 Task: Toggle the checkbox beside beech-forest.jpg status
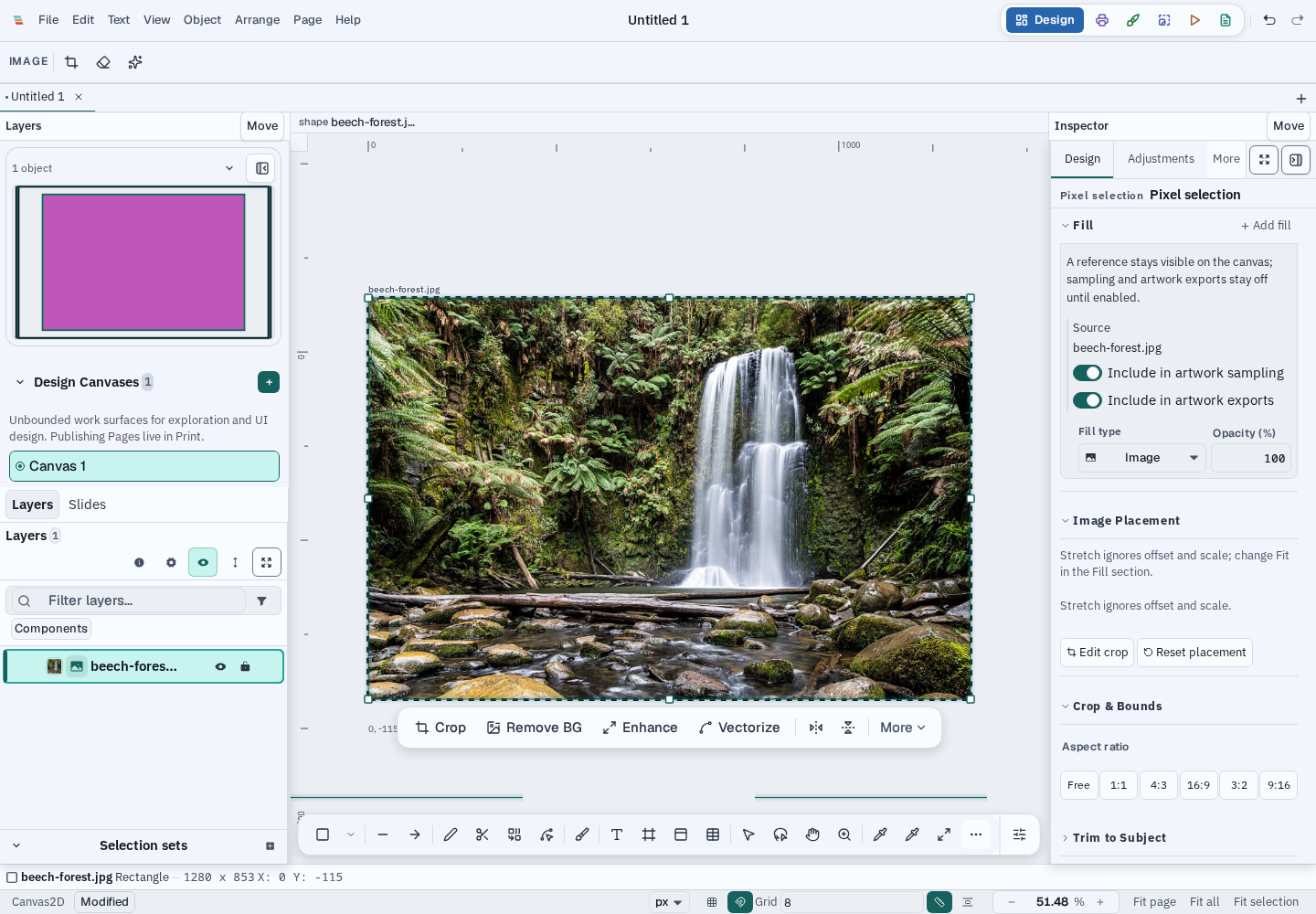click(12, 877)
